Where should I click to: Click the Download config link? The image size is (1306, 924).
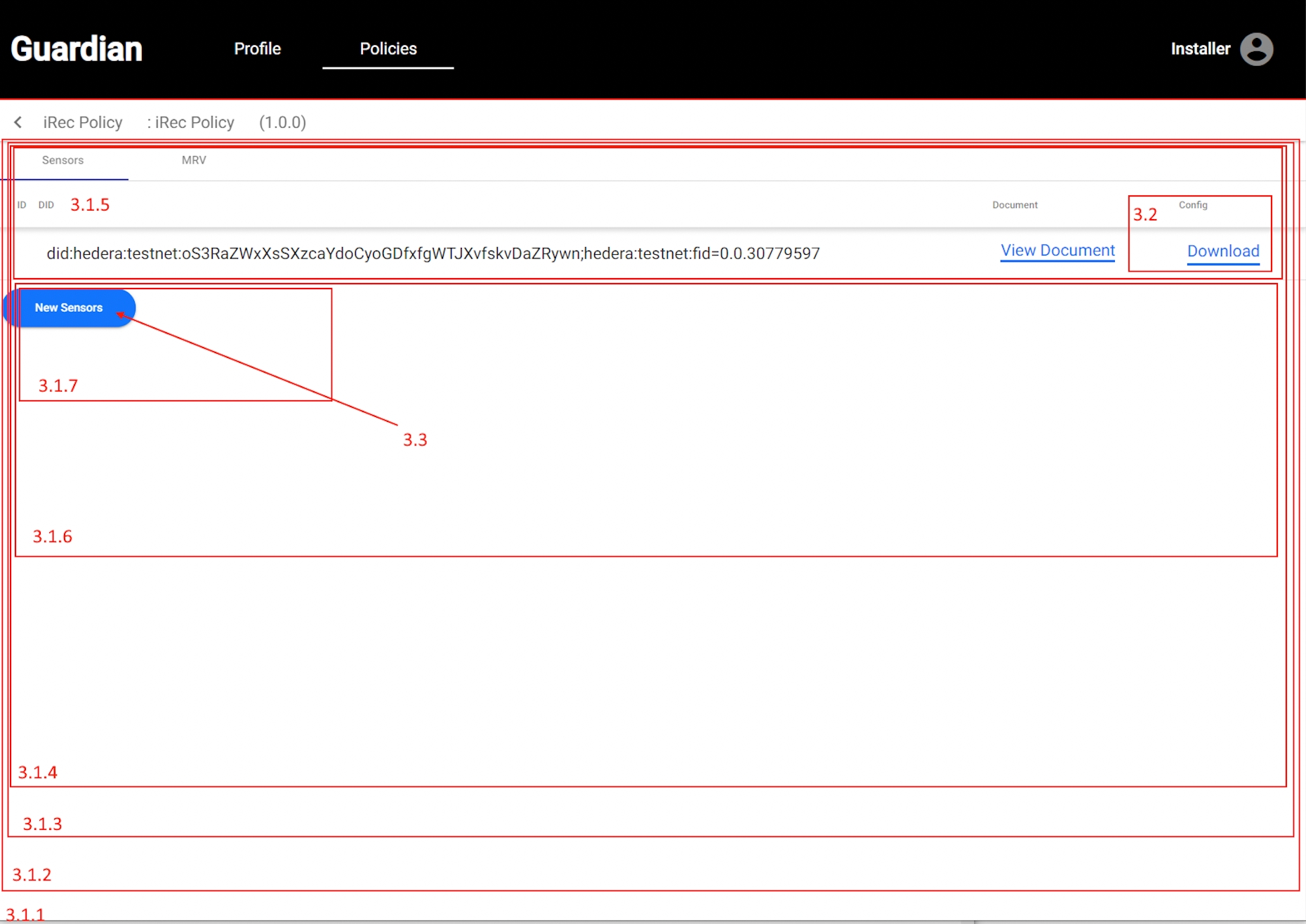click(x=1222, y=251)
